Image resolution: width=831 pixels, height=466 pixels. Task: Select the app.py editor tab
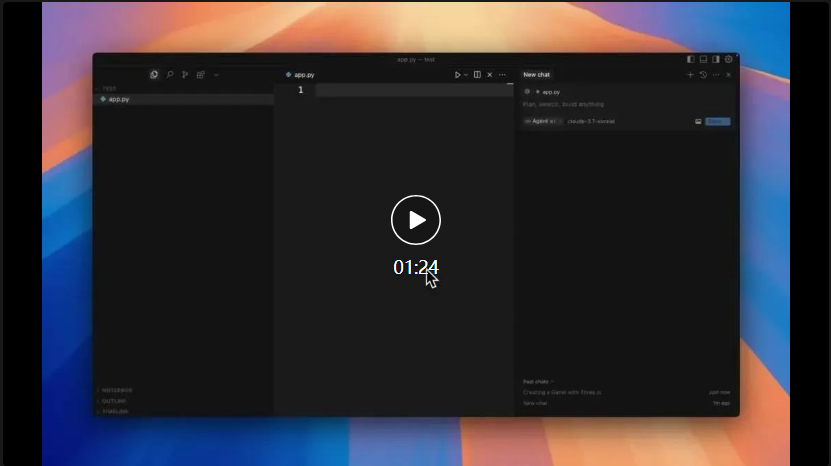(x=304, y=75)
